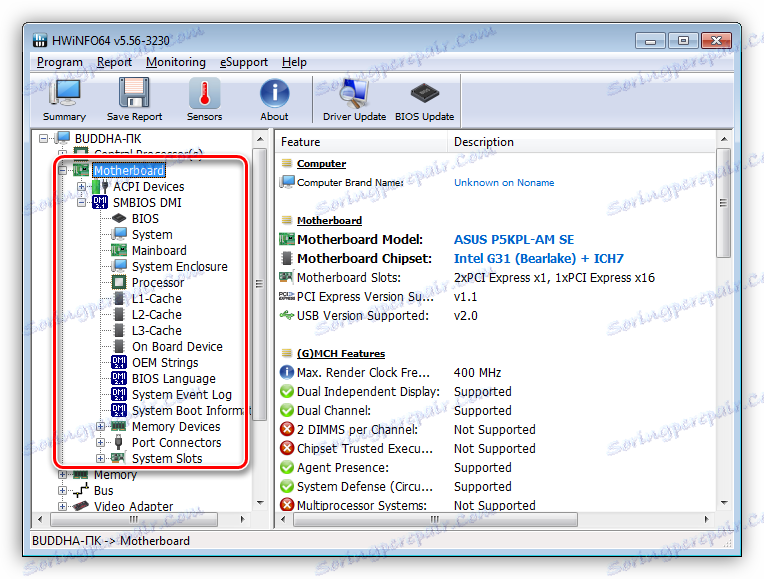Click the System Slots card icon
764x579 pixels.
118,458
